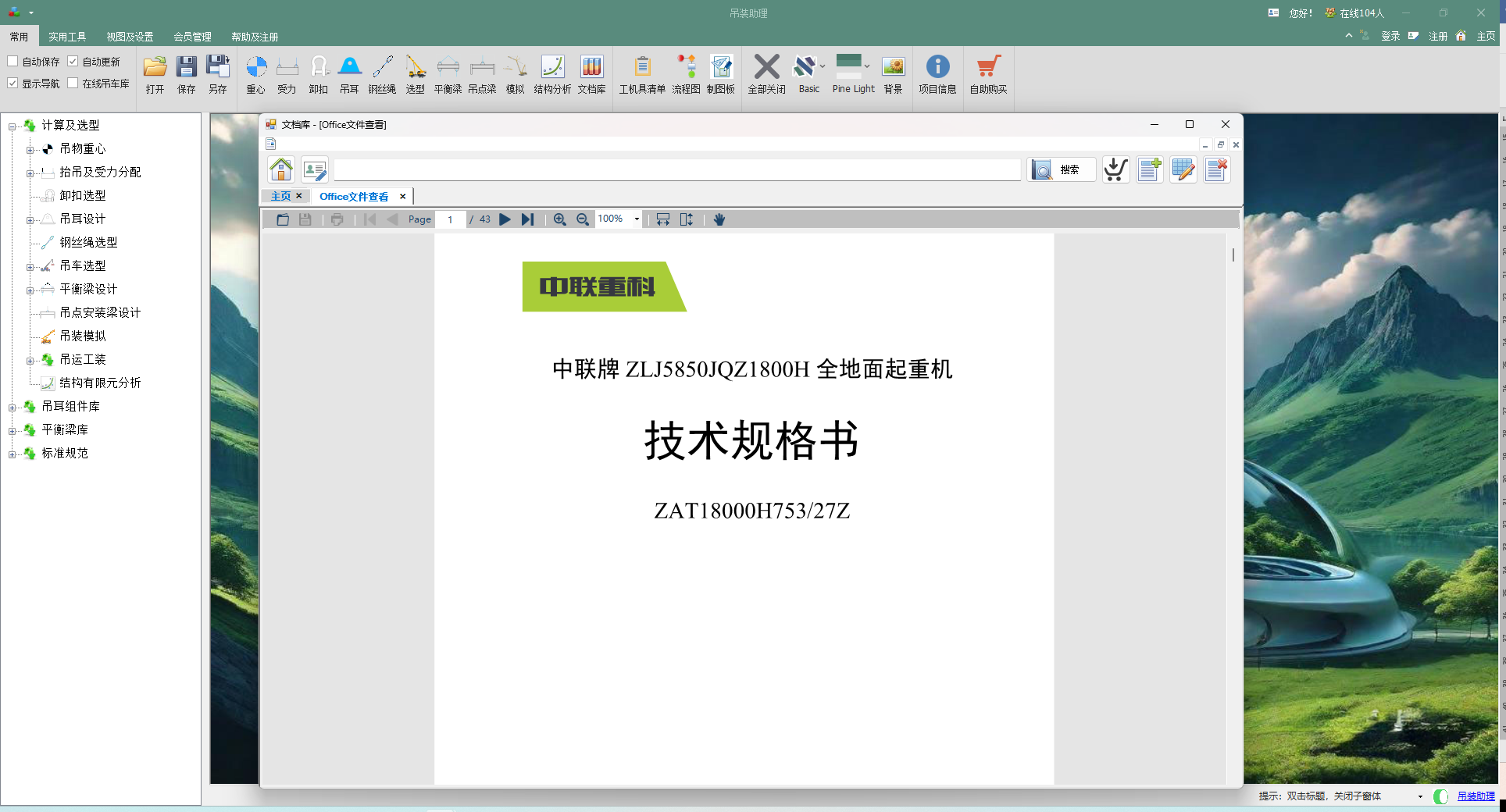This screenshot has height=812, width=1506.
Task: Change the 背景 background image
Action: (893, 75)
